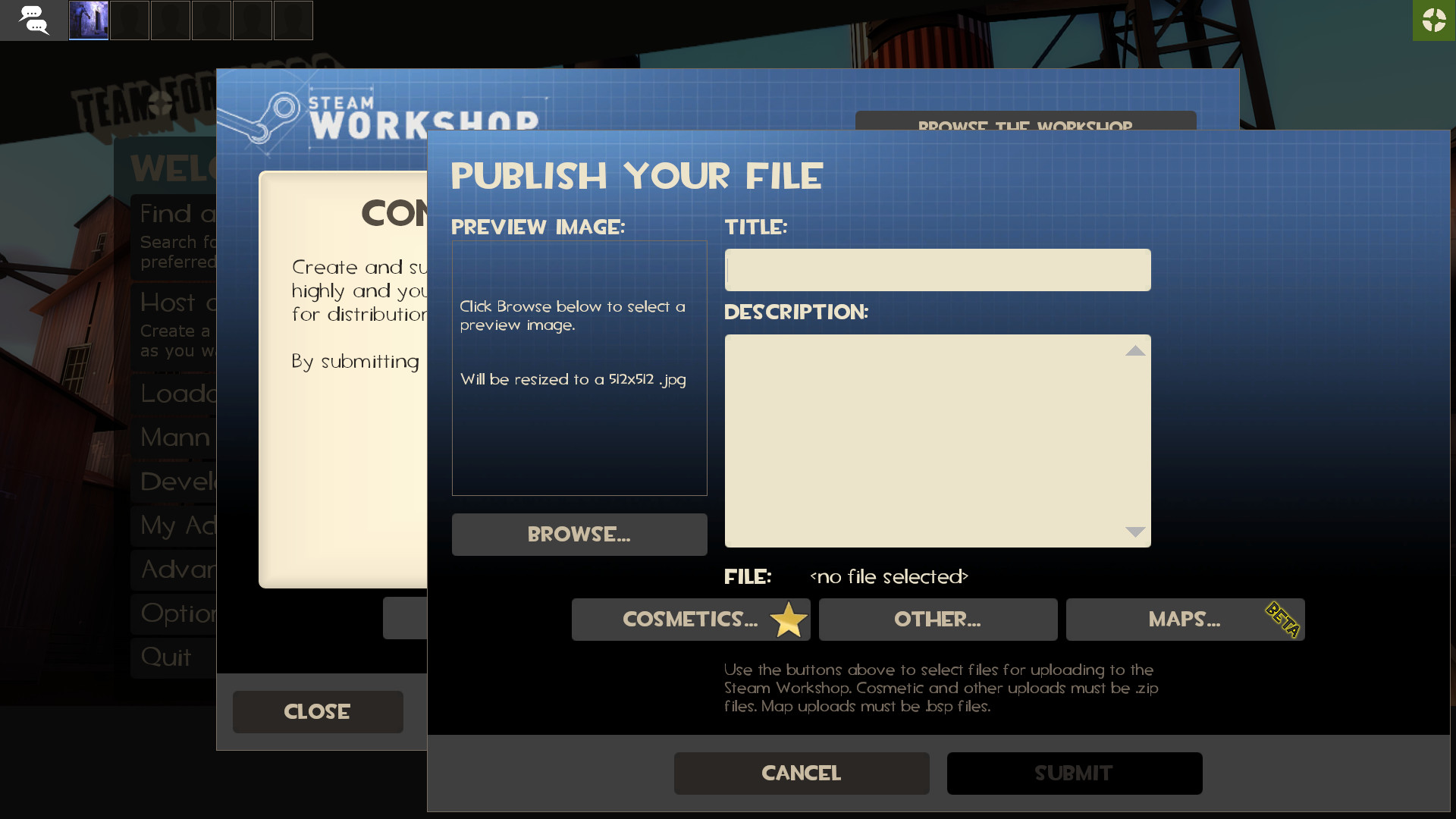Click inside the TITLE input field
Image resolution: width=1456 pixels, height=819 pixels.
pyautogui.click(x=937, y=269)
